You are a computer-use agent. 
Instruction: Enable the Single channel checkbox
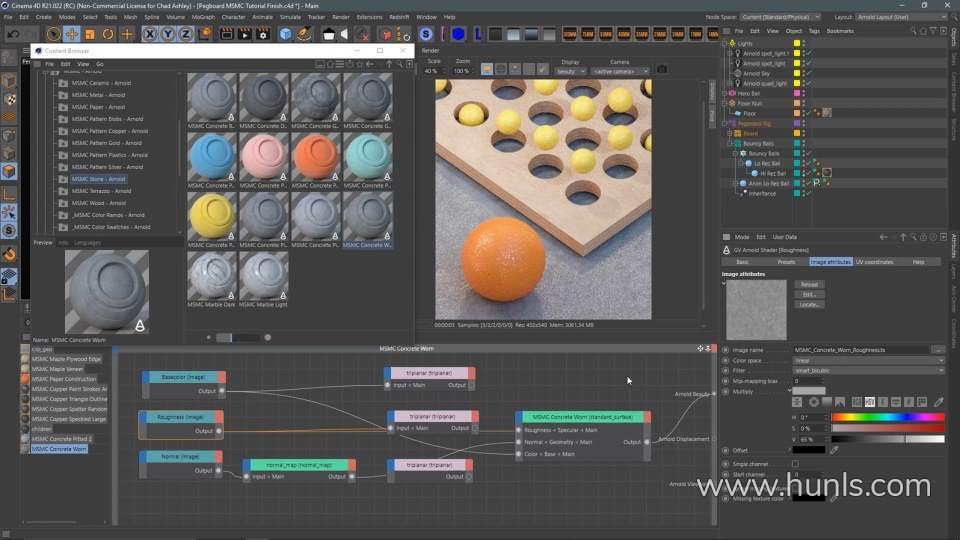(x=795, y=464)
